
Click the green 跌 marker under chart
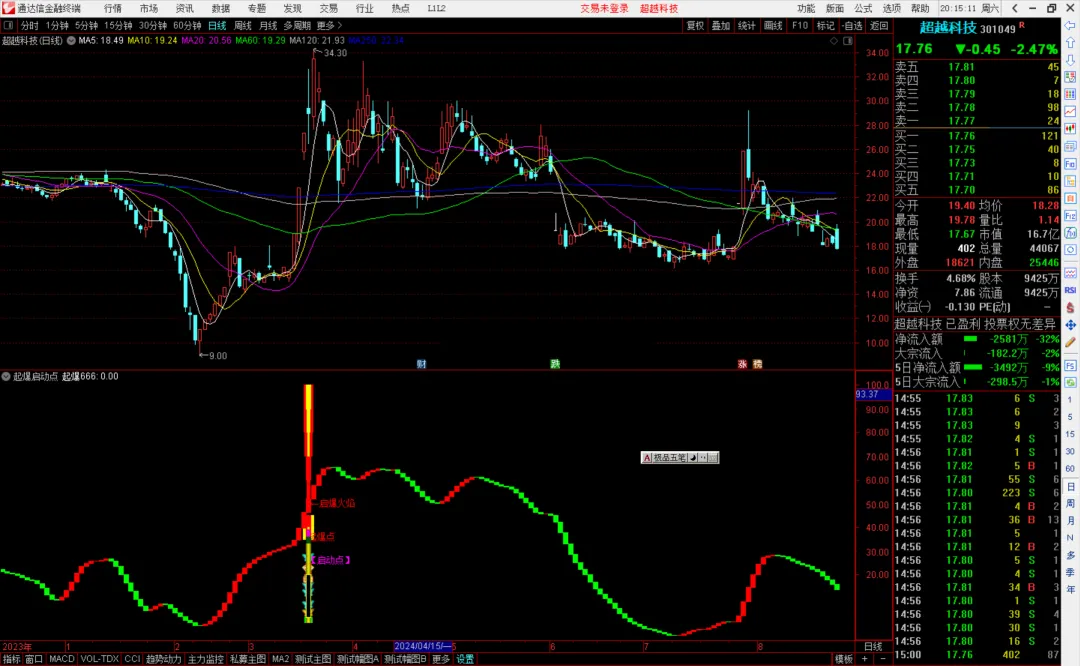tap(554, 364)
